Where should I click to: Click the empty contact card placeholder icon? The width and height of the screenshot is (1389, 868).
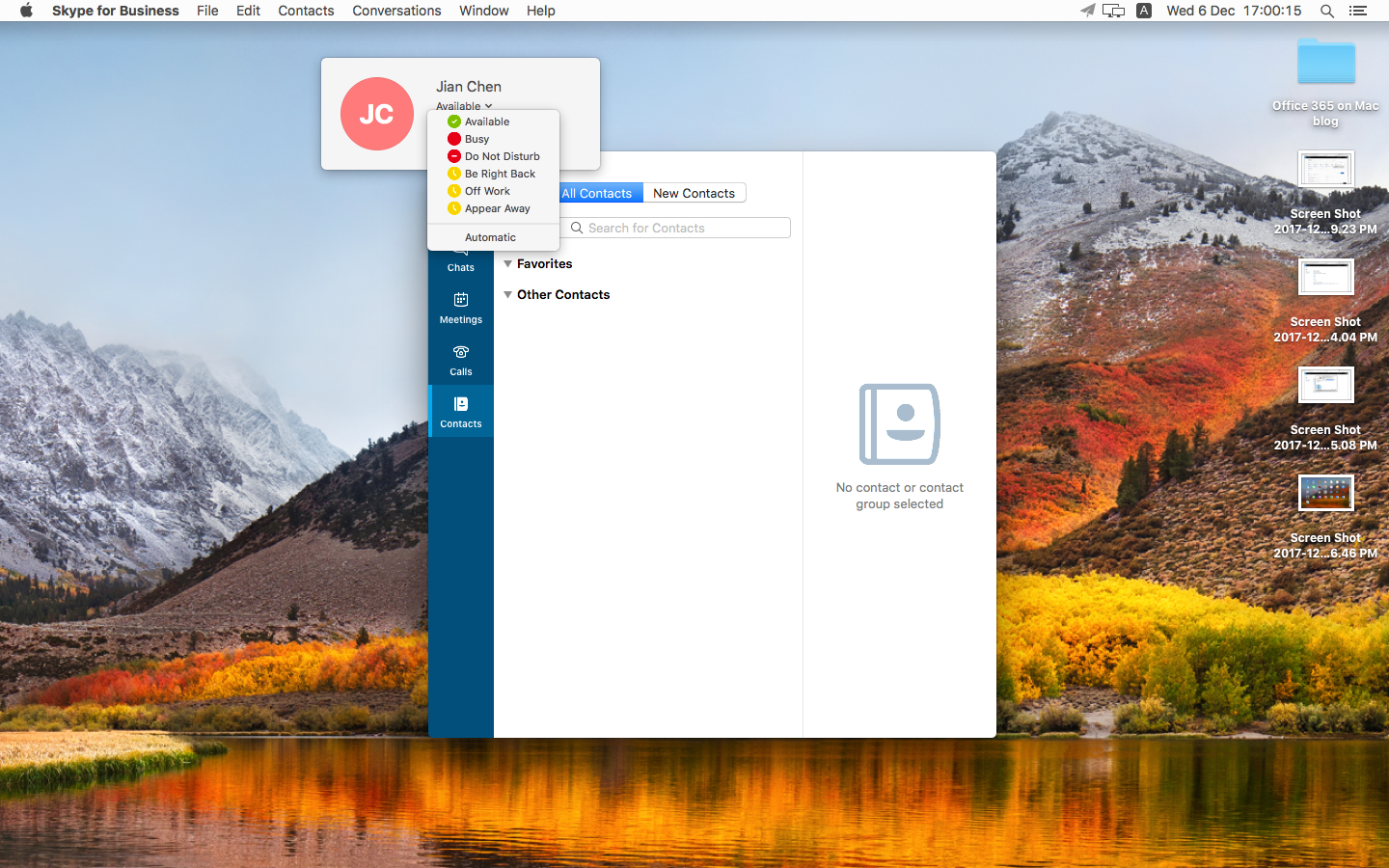coord(900,424)
